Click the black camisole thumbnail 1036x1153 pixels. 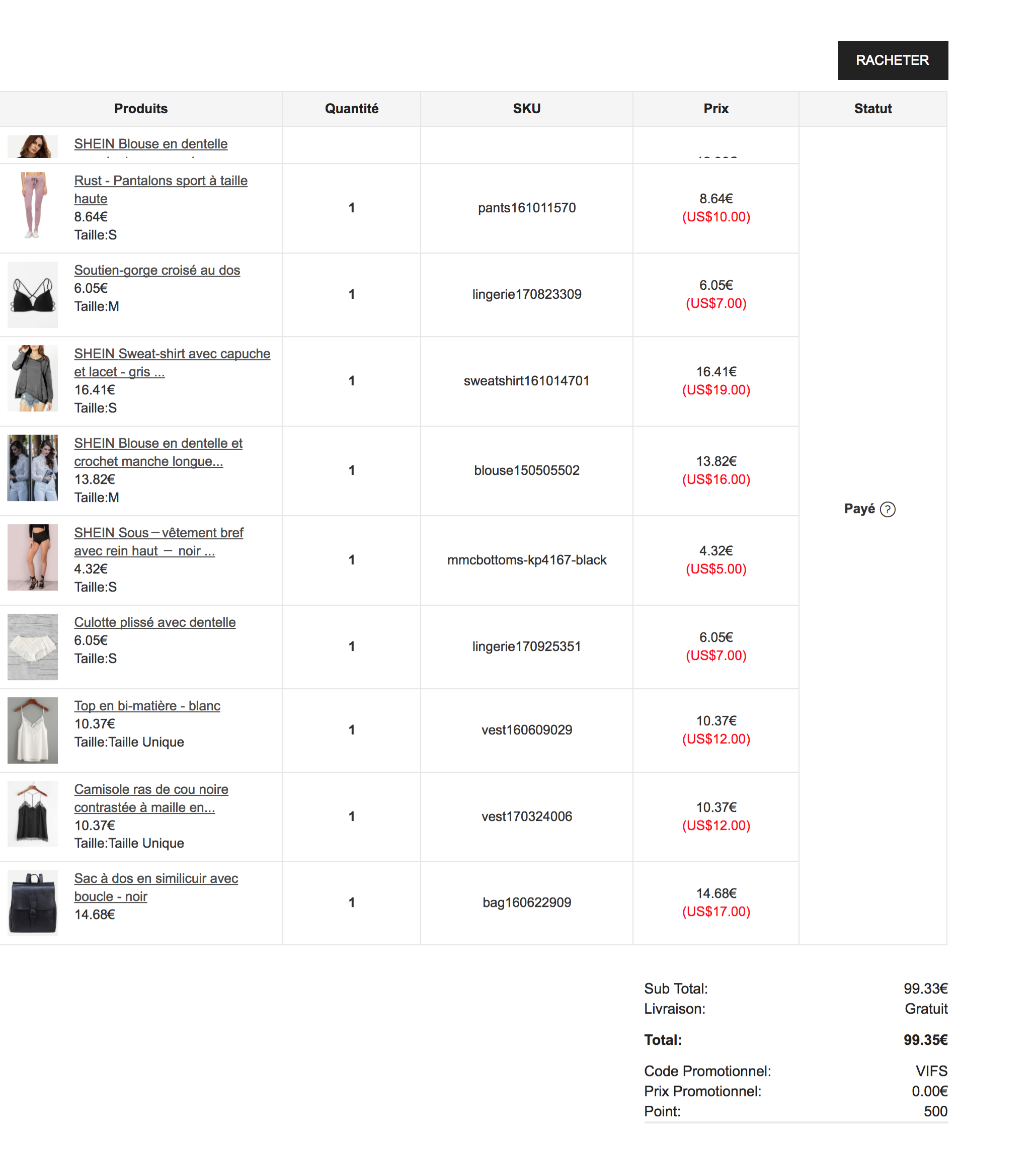click(x=33, y=814)
